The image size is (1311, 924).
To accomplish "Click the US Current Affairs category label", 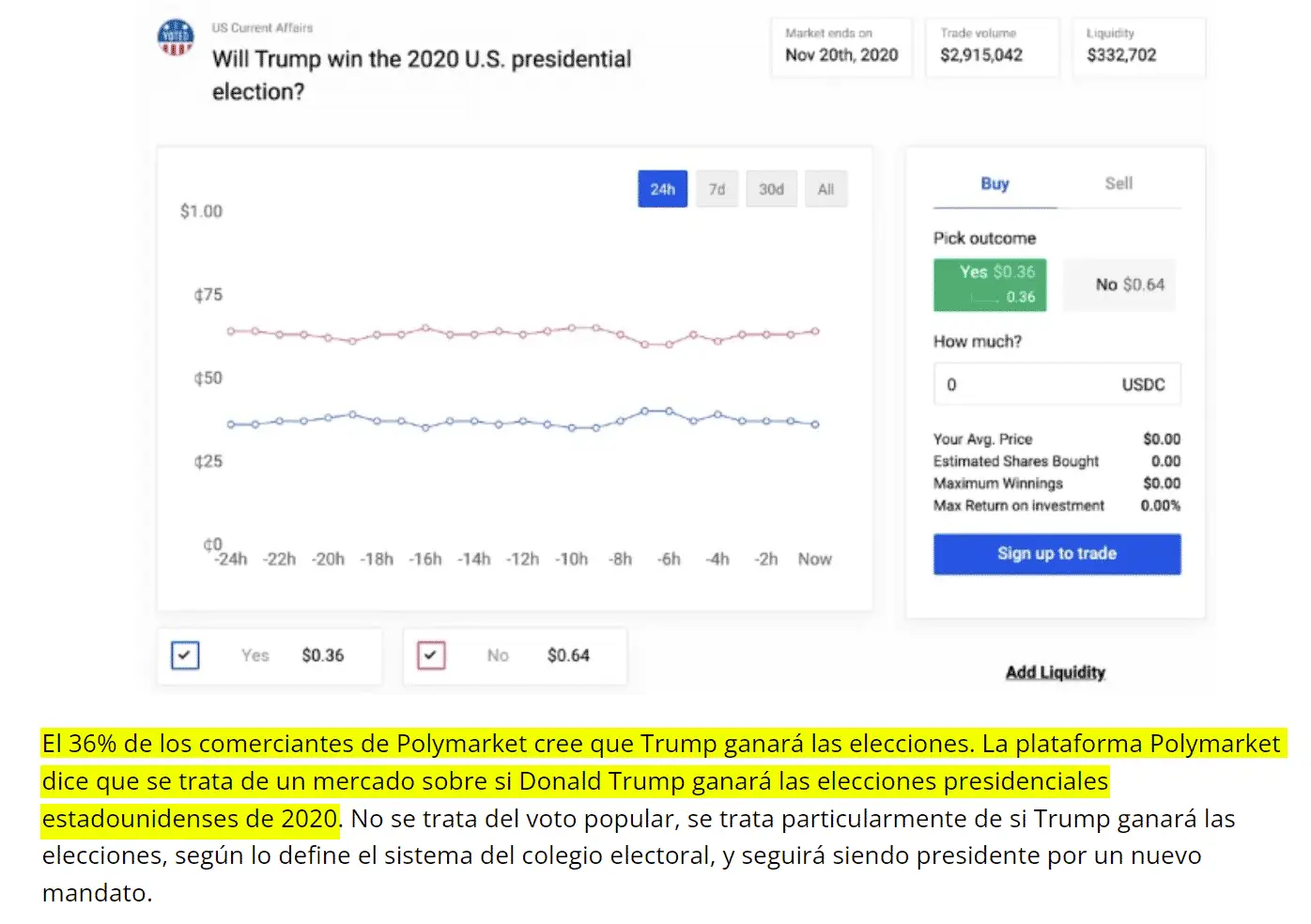I will (262, 28).
